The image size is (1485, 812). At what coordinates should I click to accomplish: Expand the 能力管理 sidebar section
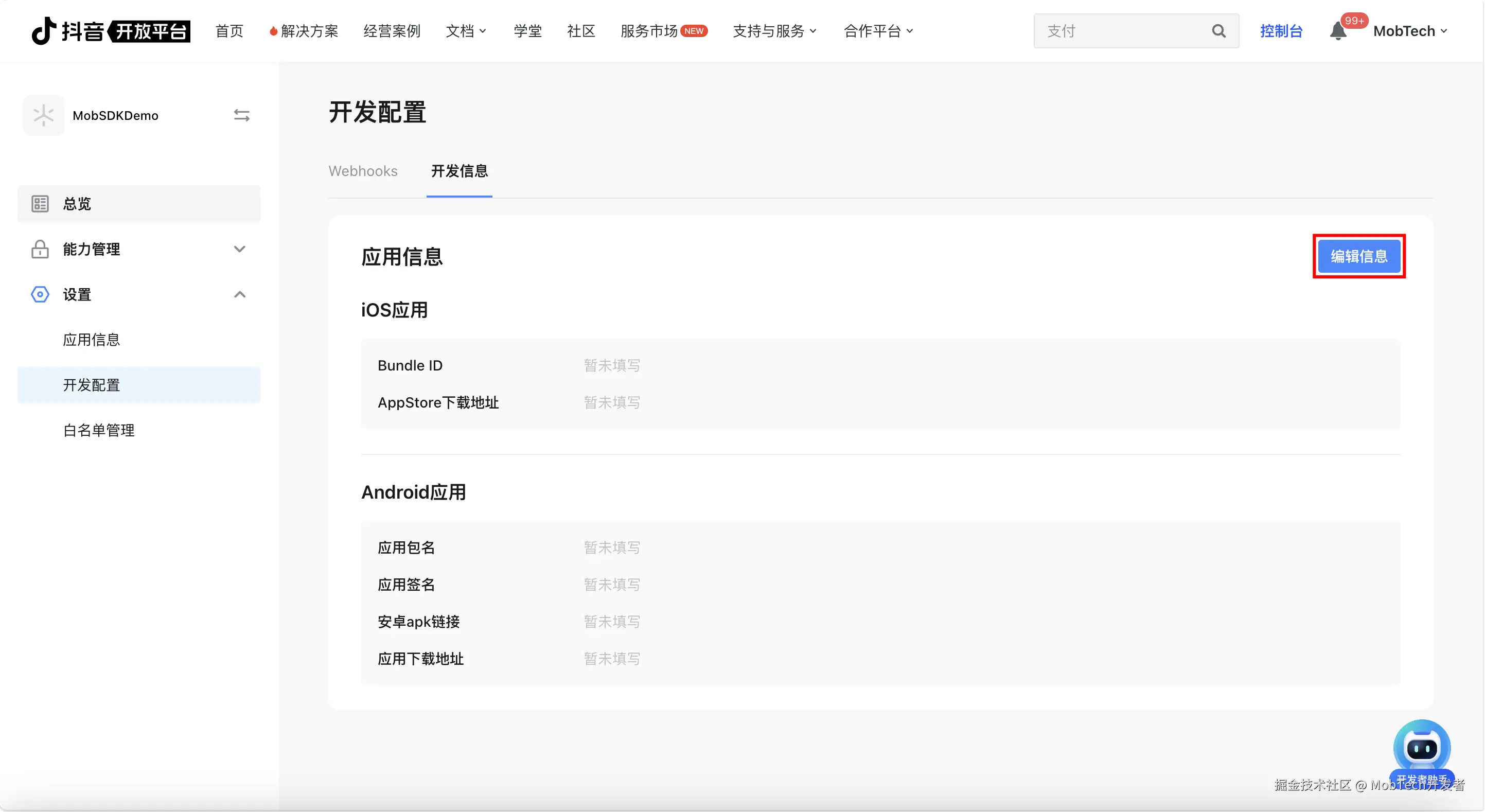pyautogui.click(x=239, y=249)
